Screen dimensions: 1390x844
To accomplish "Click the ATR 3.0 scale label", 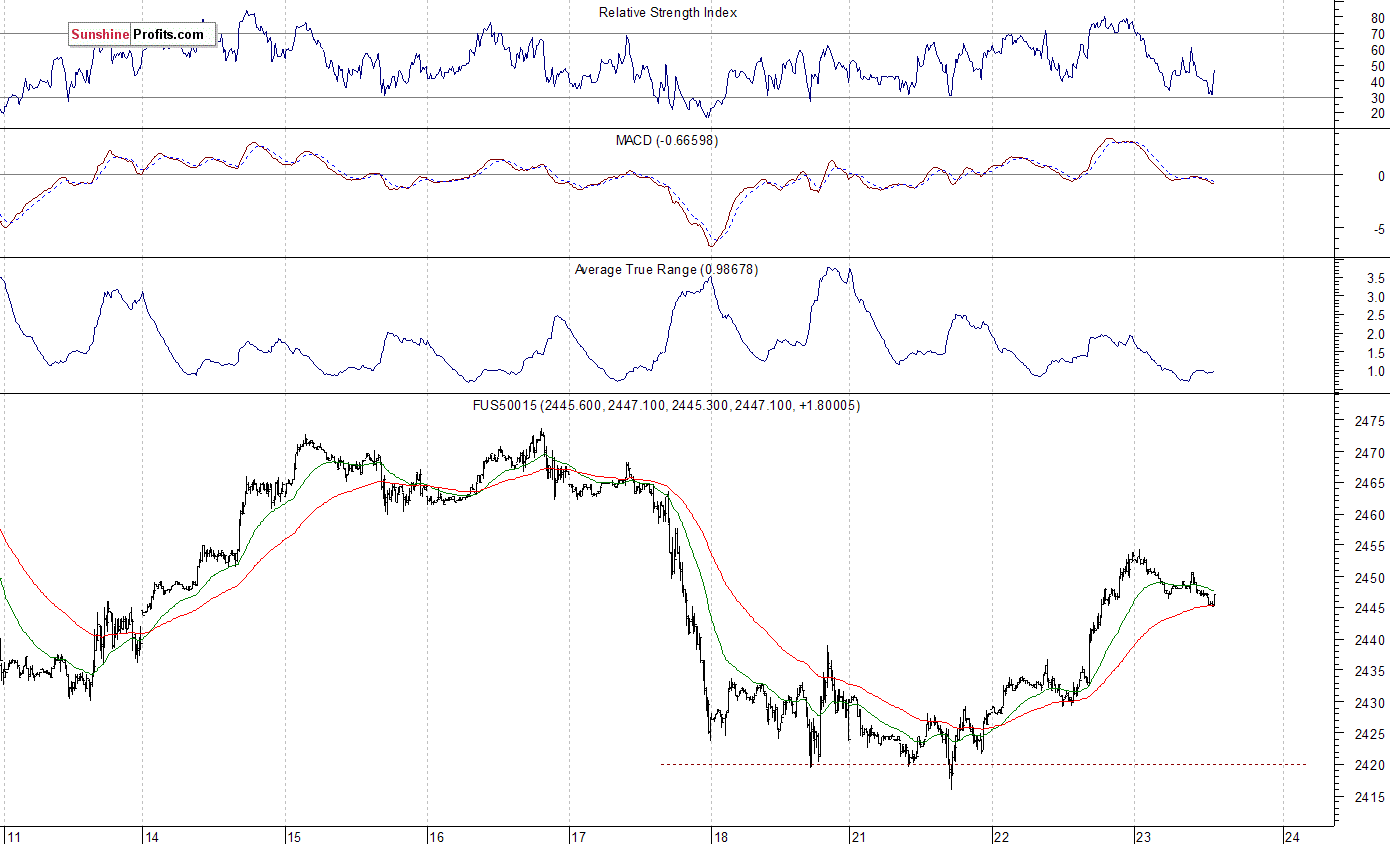I will [1377, 297].
